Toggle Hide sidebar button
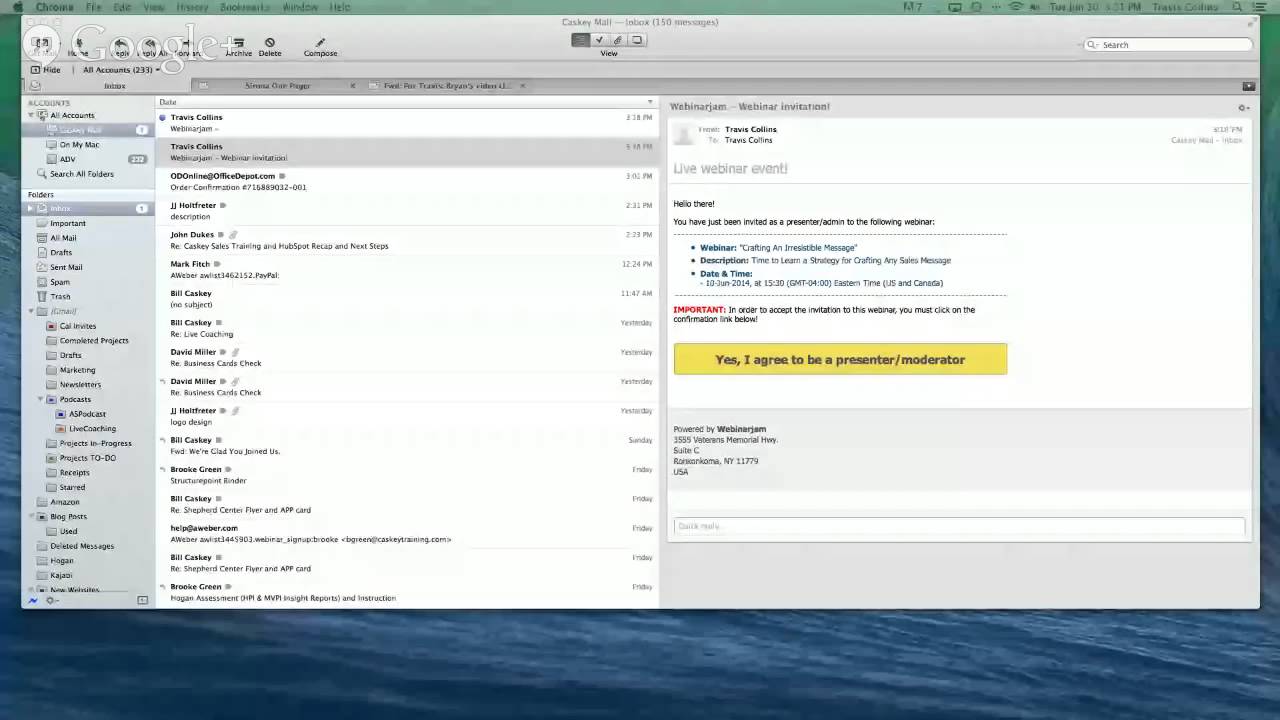Image resolution: width=1280 pixels, height=720 pixels. 46,70
